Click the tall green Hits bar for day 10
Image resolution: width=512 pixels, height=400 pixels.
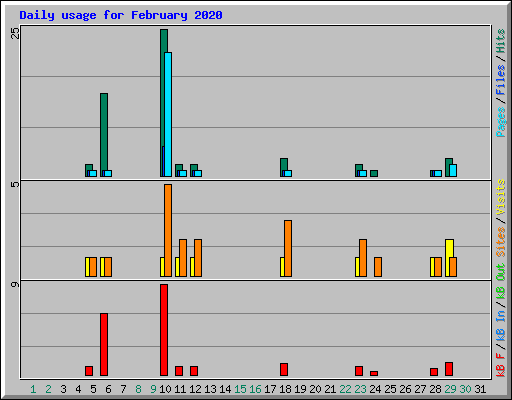click(x=164, y=103)
